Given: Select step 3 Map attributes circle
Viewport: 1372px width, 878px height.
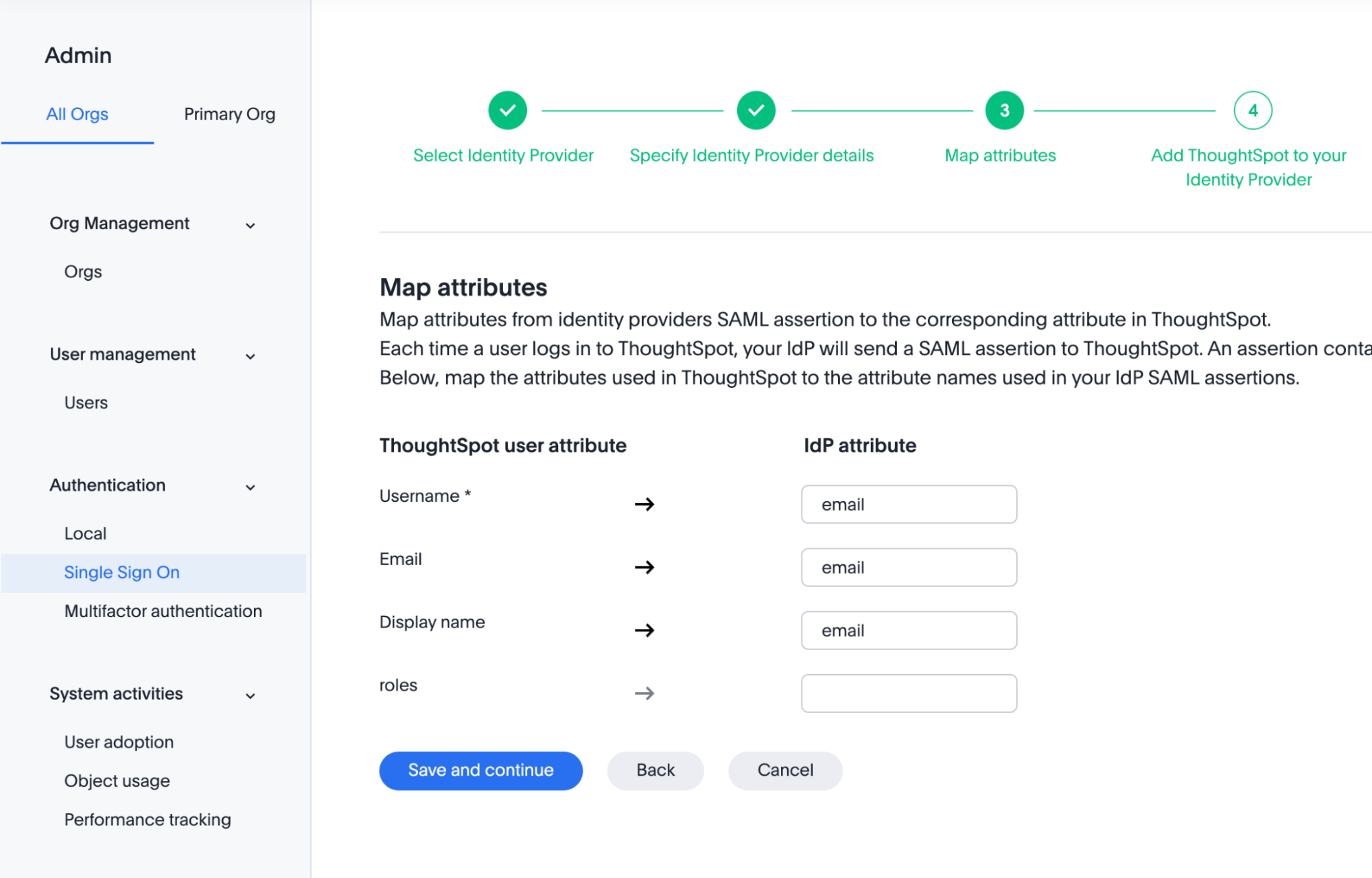Looking at the screenshot, I should point(1003,110).
